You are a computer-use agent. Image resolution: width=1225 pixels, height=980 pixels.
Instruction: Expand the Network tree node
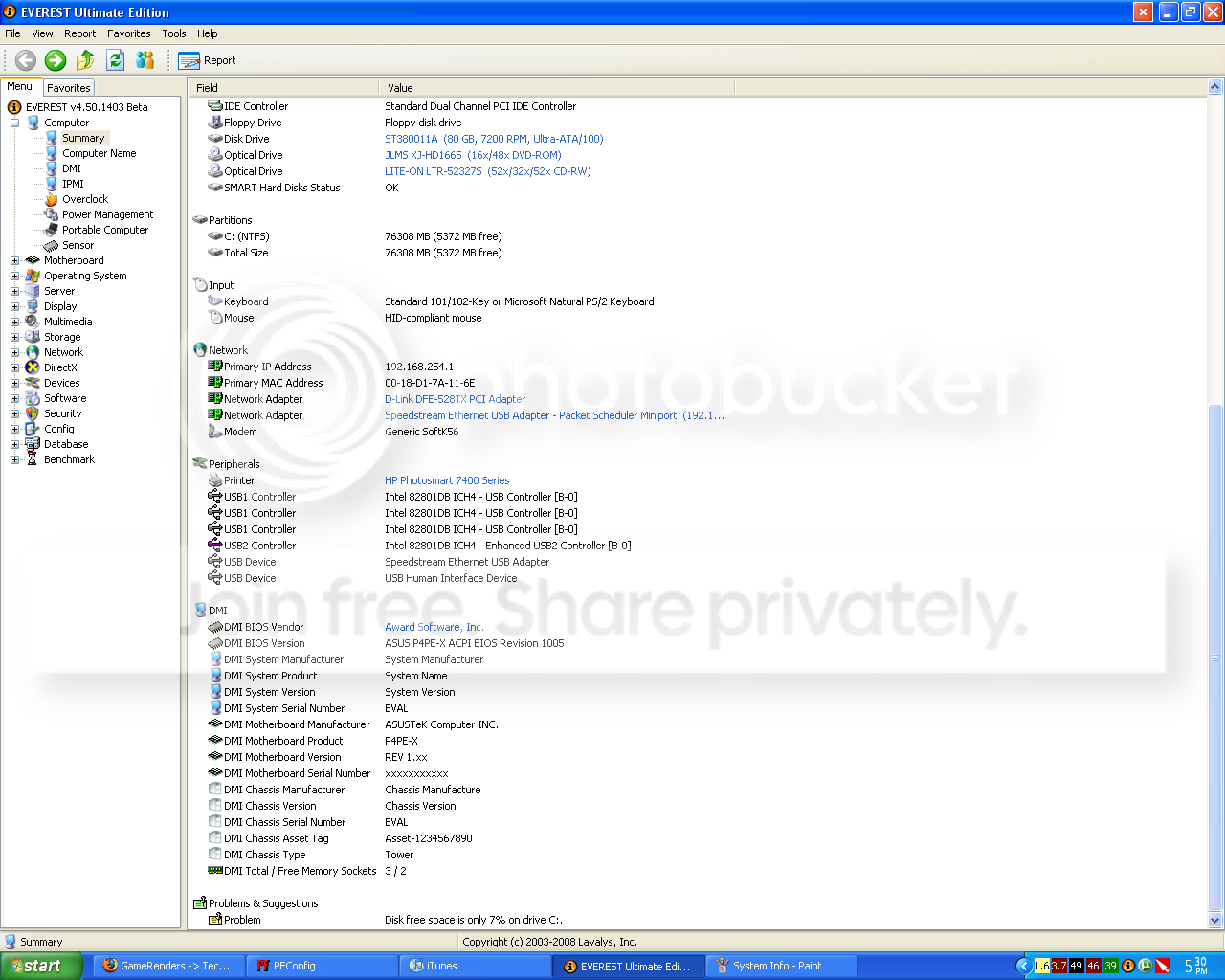click(14, 352)
